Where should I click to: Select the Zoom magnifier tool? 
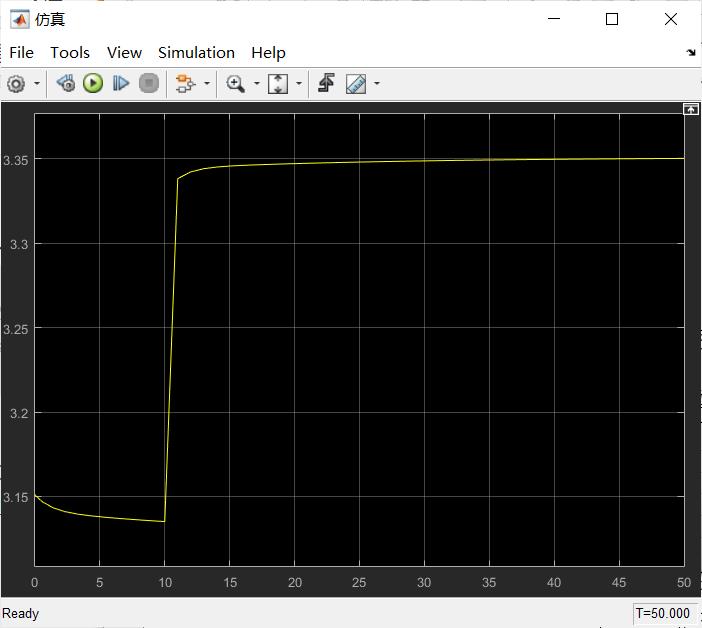(x=235, y=84)
